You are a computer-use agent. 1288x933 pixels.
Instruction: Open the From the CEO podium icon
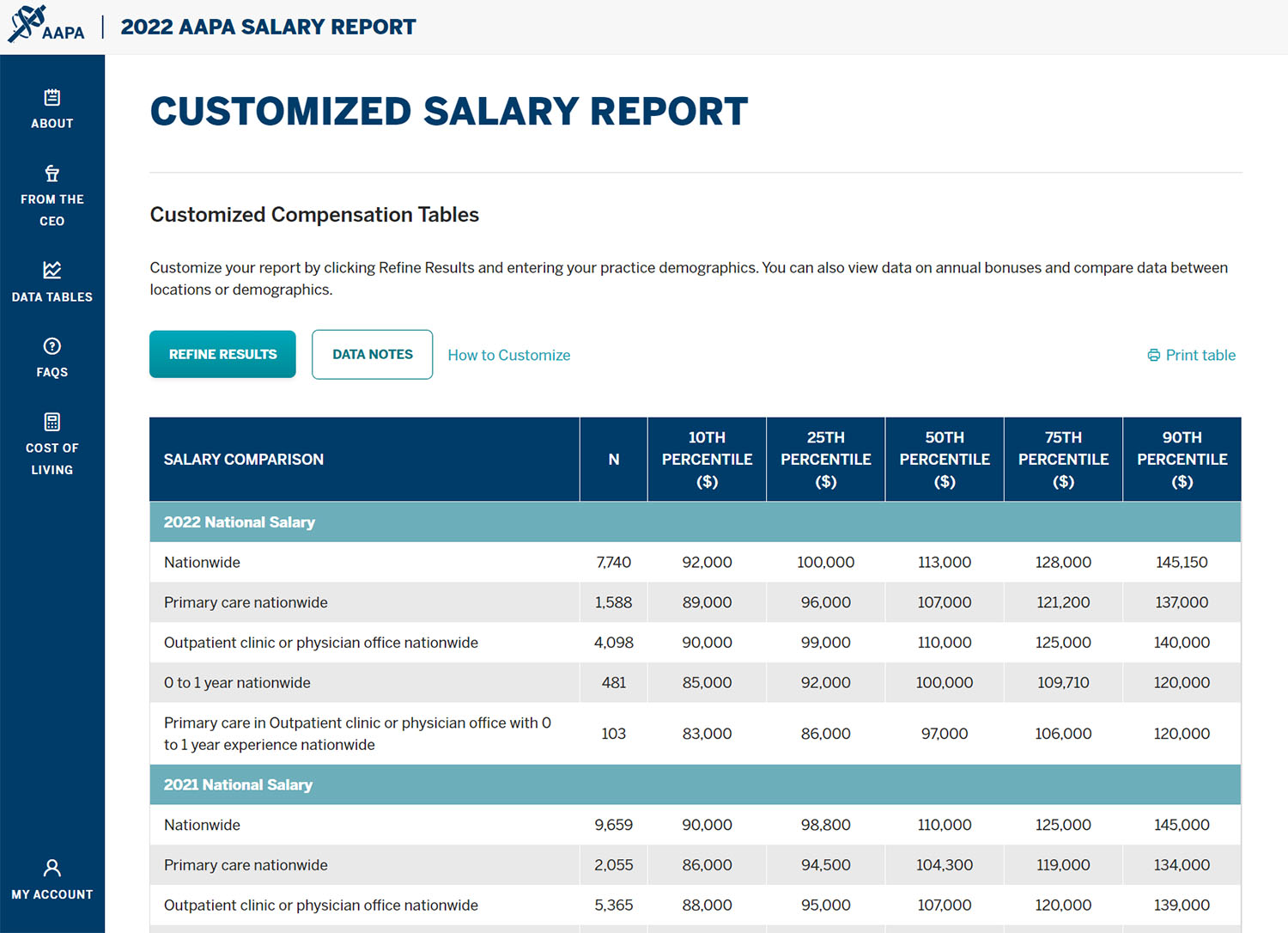point(52,173)
